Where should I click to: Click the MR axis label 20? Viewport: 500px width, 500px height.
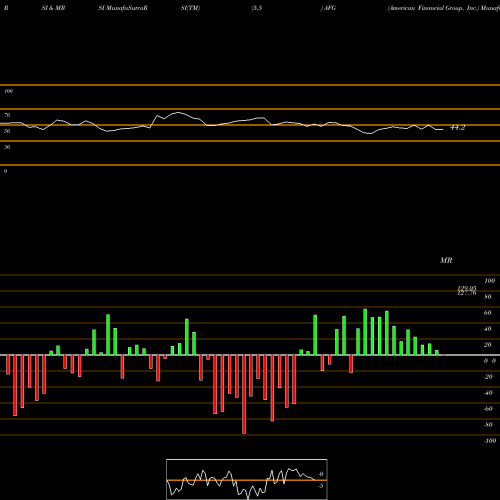tap(488, 345)
